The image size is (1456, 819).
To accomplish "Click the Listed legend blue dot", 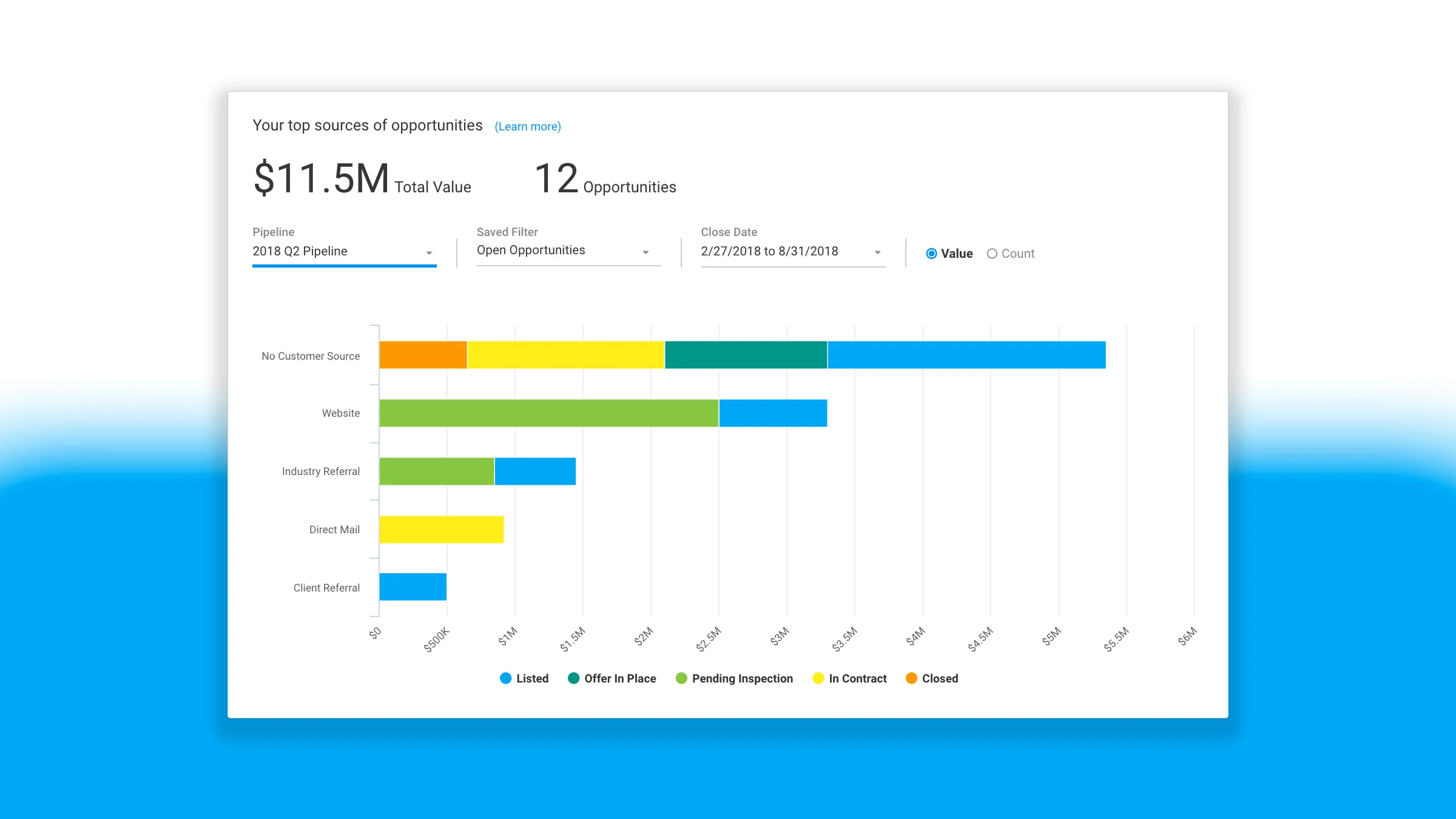I will coord(505,678).
